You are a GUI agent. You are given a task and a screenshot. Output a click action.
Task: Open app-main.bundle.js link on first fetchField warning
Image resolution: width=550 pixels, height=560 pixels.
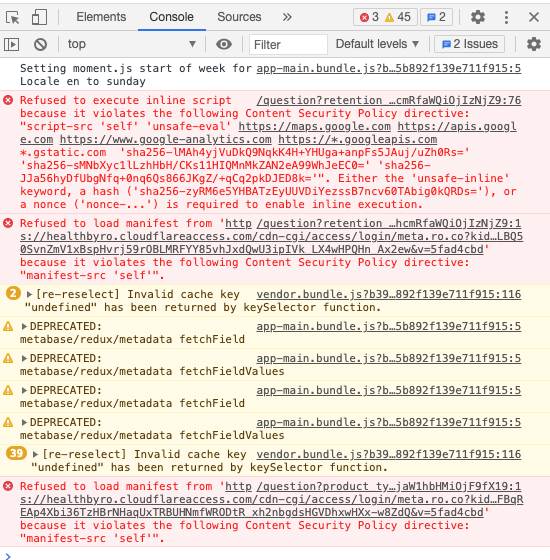click(x=389, y=326)
